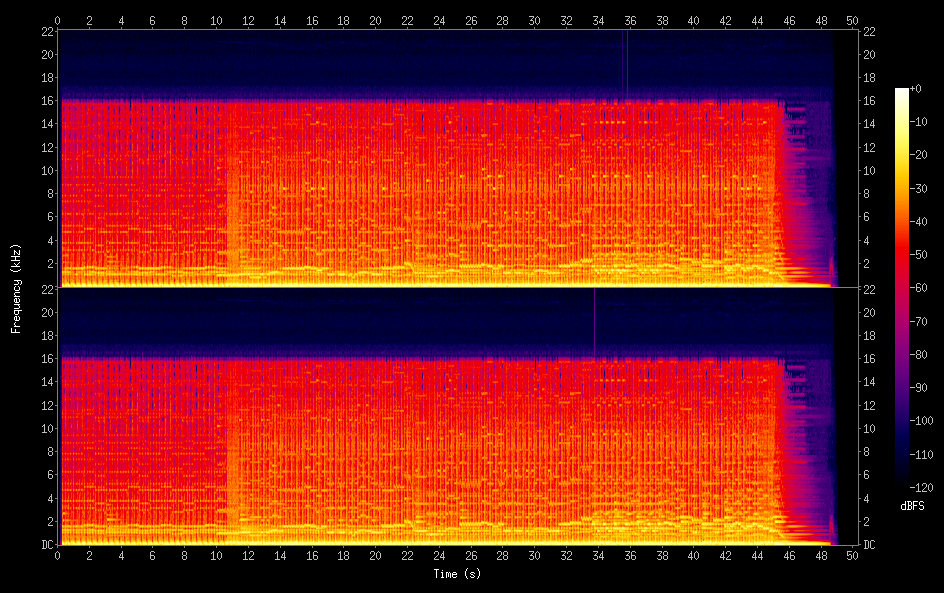Click the thin vertical spike above 16 kHz in the lower channel
The image size is (944, 593).
tap(594, 322)
